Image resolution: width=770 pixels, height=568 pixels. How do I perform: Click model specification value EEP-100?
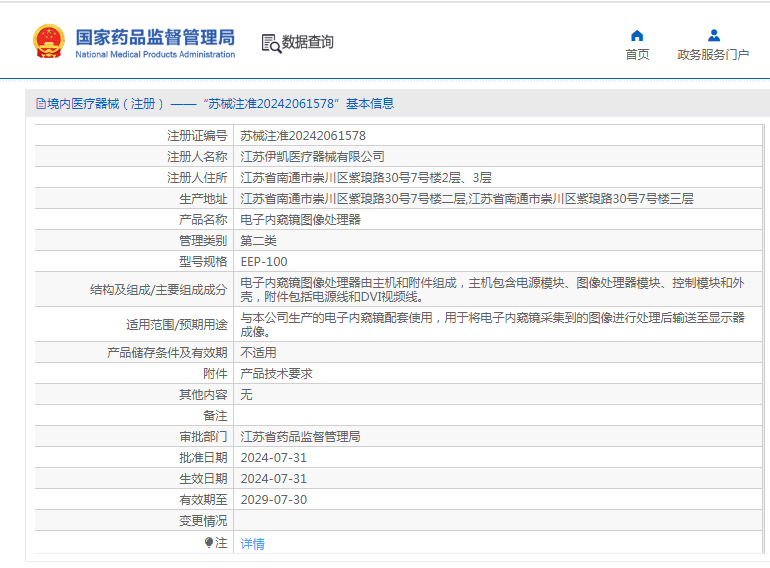pyautogui.click(x=263, y=262)
